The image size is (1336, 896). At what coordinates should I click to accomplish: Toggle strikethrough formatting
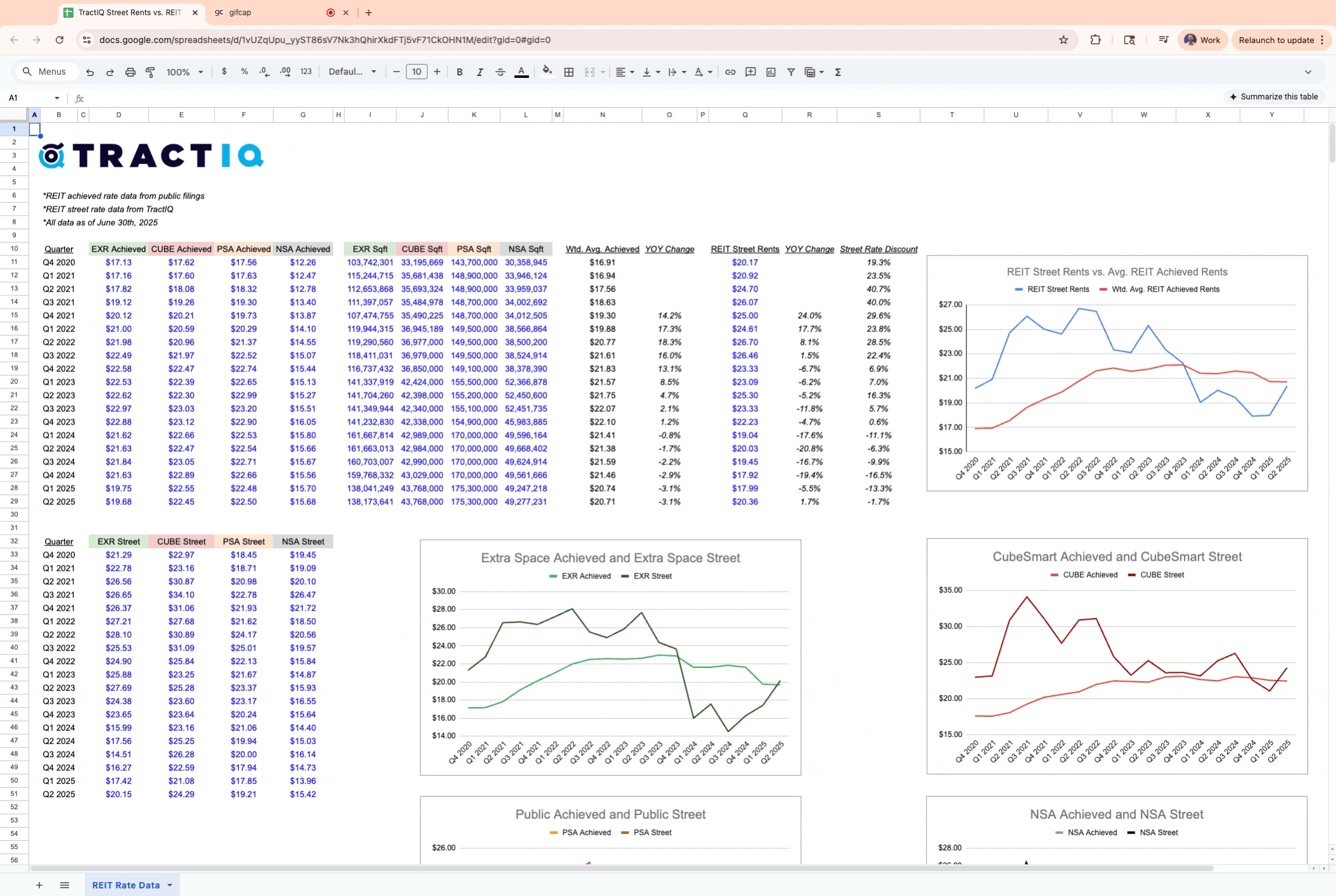(x=500, y=72)
